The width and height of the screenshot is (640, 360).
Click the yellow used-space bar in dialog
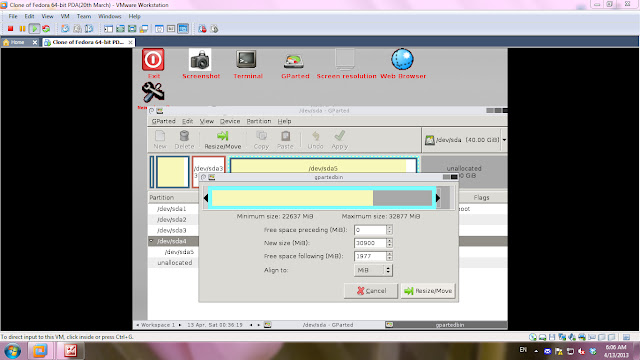point(292,198)
